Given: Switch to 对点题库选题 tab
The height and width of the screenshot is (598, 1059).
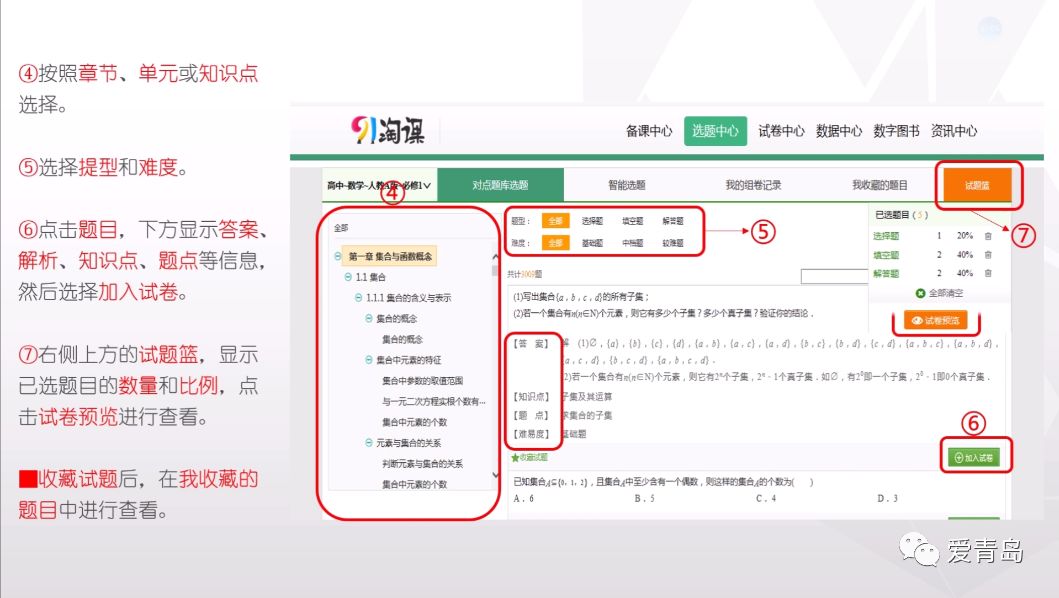Looking at the screenshot, I should [500, 185].
